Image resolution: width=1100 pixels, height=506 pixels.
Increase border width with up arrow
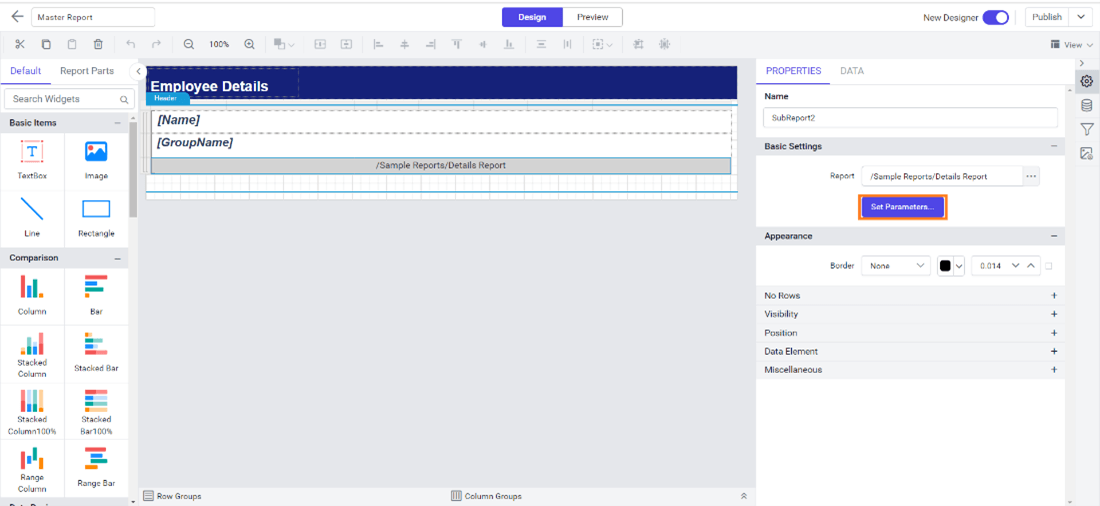1031,266
